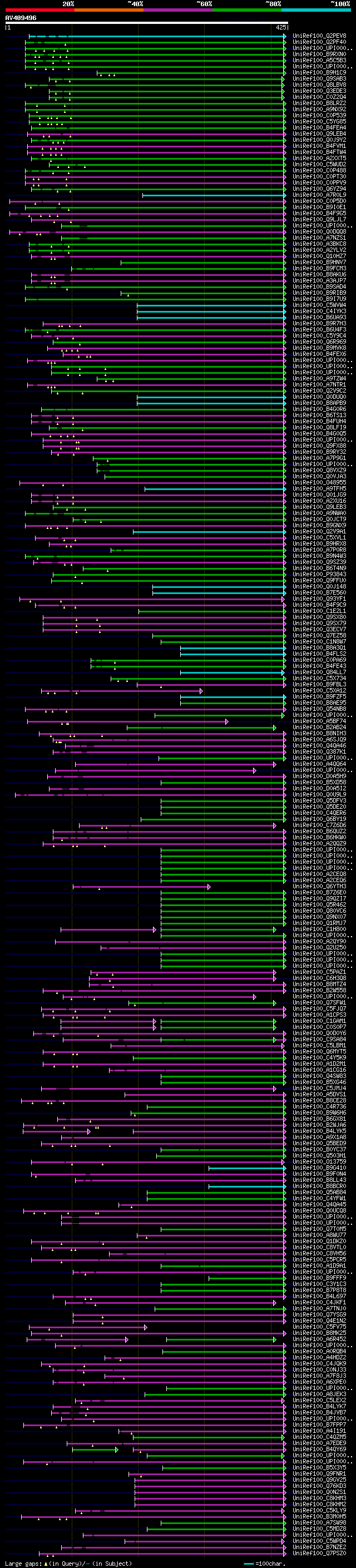Select the UniRef100_B9H1C9 label
Image resolution: width=356 pixels, height=1568 pixels.
(319, 72)
